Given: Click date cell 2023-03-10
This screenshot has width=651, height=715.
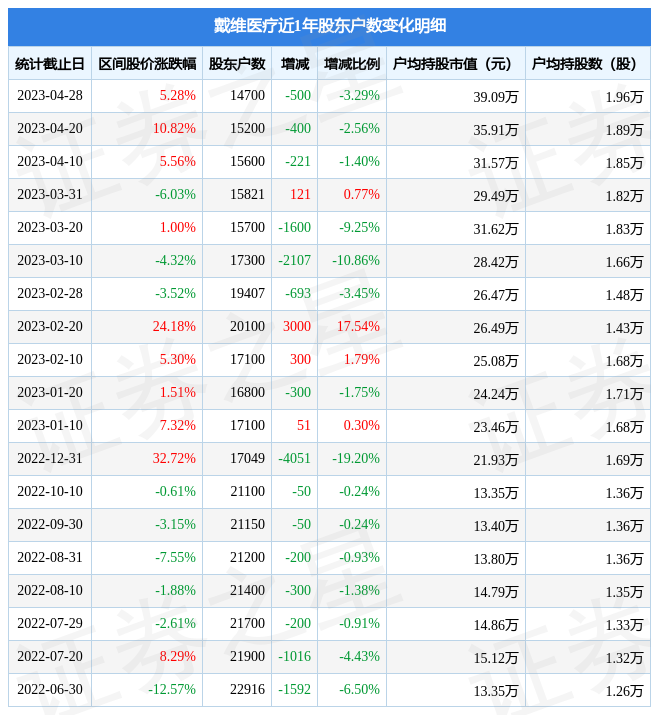Looking at the screenshot, I should tap(50, 260).
